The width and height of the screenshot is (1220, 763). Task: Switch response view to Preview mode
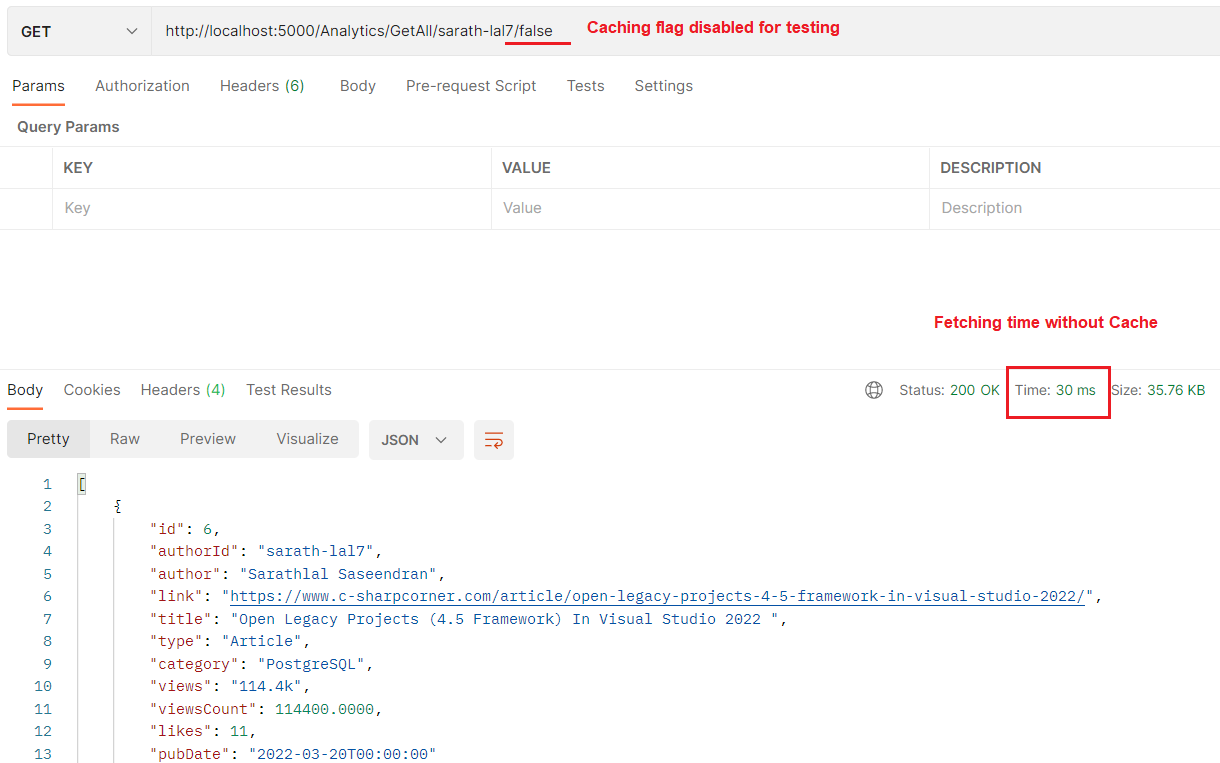[207, 438]
